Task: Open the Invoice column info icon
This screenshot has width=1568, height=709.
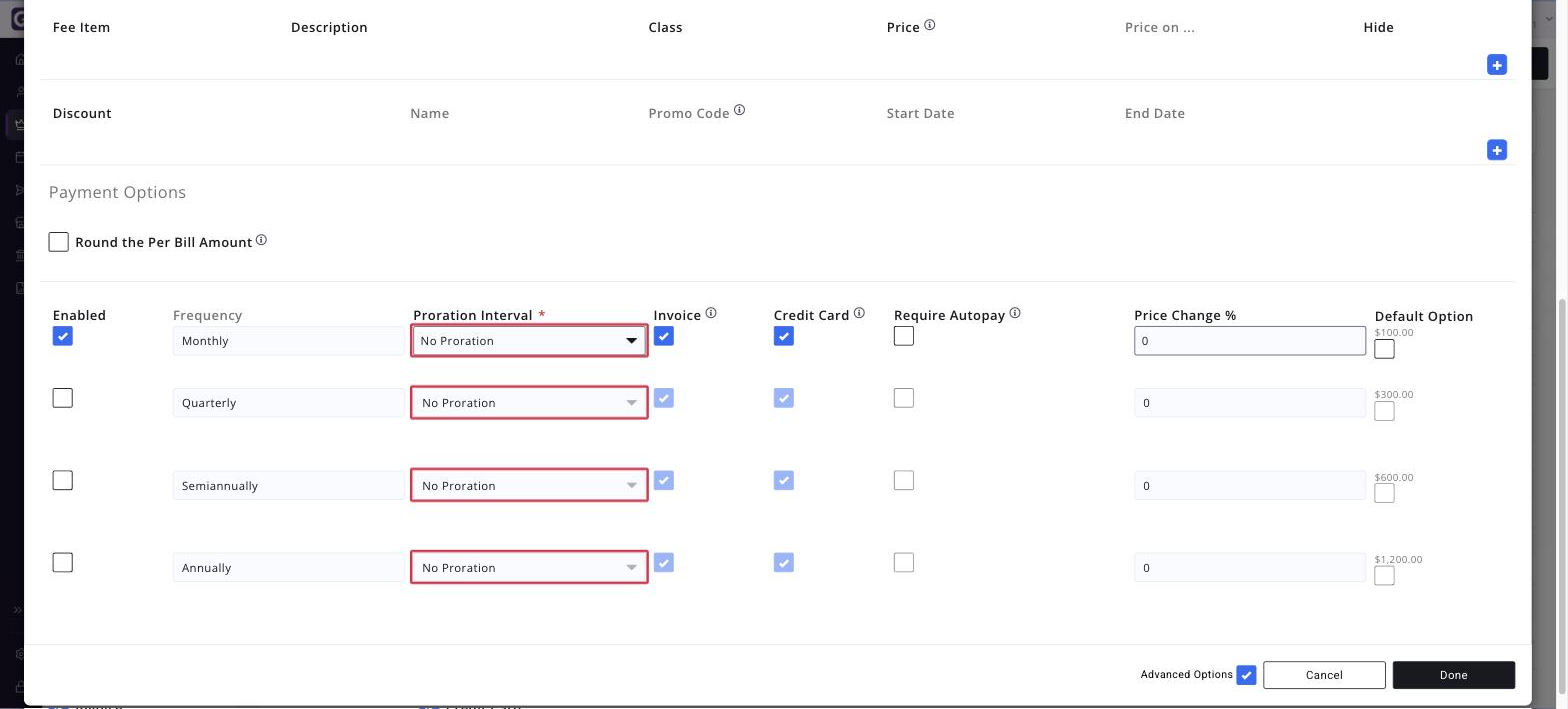Action: 711,313
